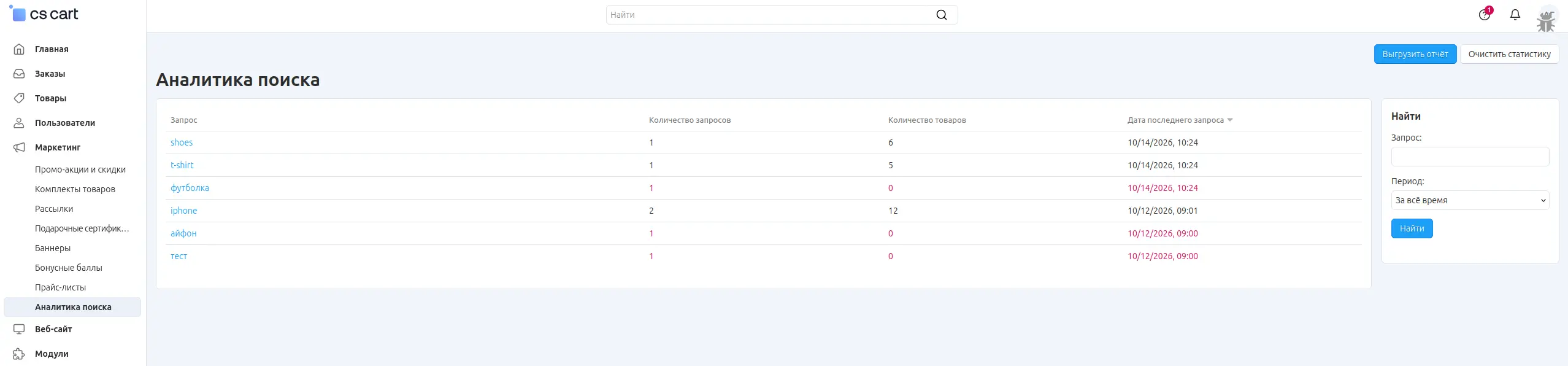Image resolution: width=1568 pixels, height=366 pixels.
Task: Click the magnifier search icon in top bar
Action: click(x=942, y=15)
